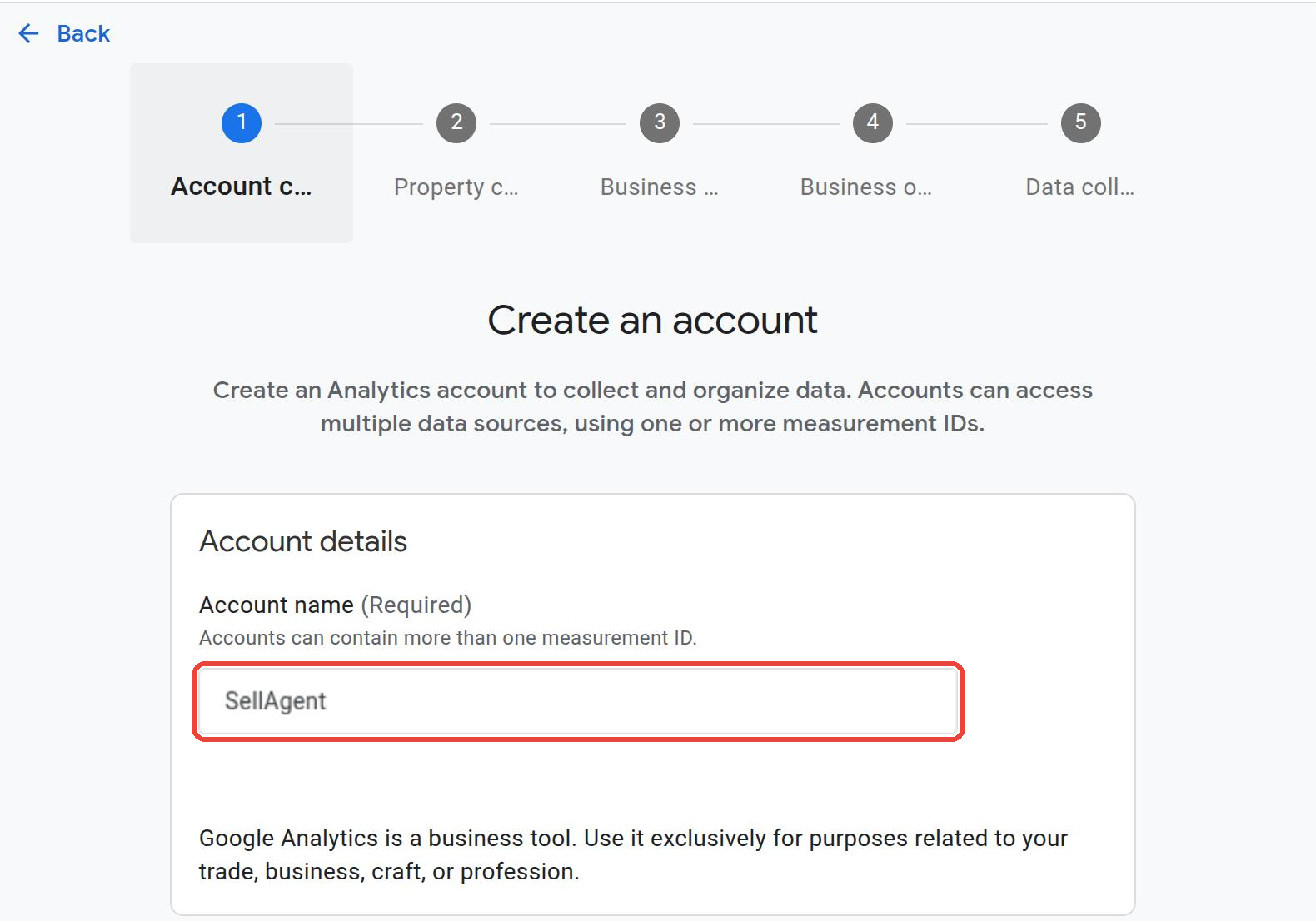This screenshot has width=1316, height=921.
Task: Click the 'Account details' section title
Action: (303, 542)
